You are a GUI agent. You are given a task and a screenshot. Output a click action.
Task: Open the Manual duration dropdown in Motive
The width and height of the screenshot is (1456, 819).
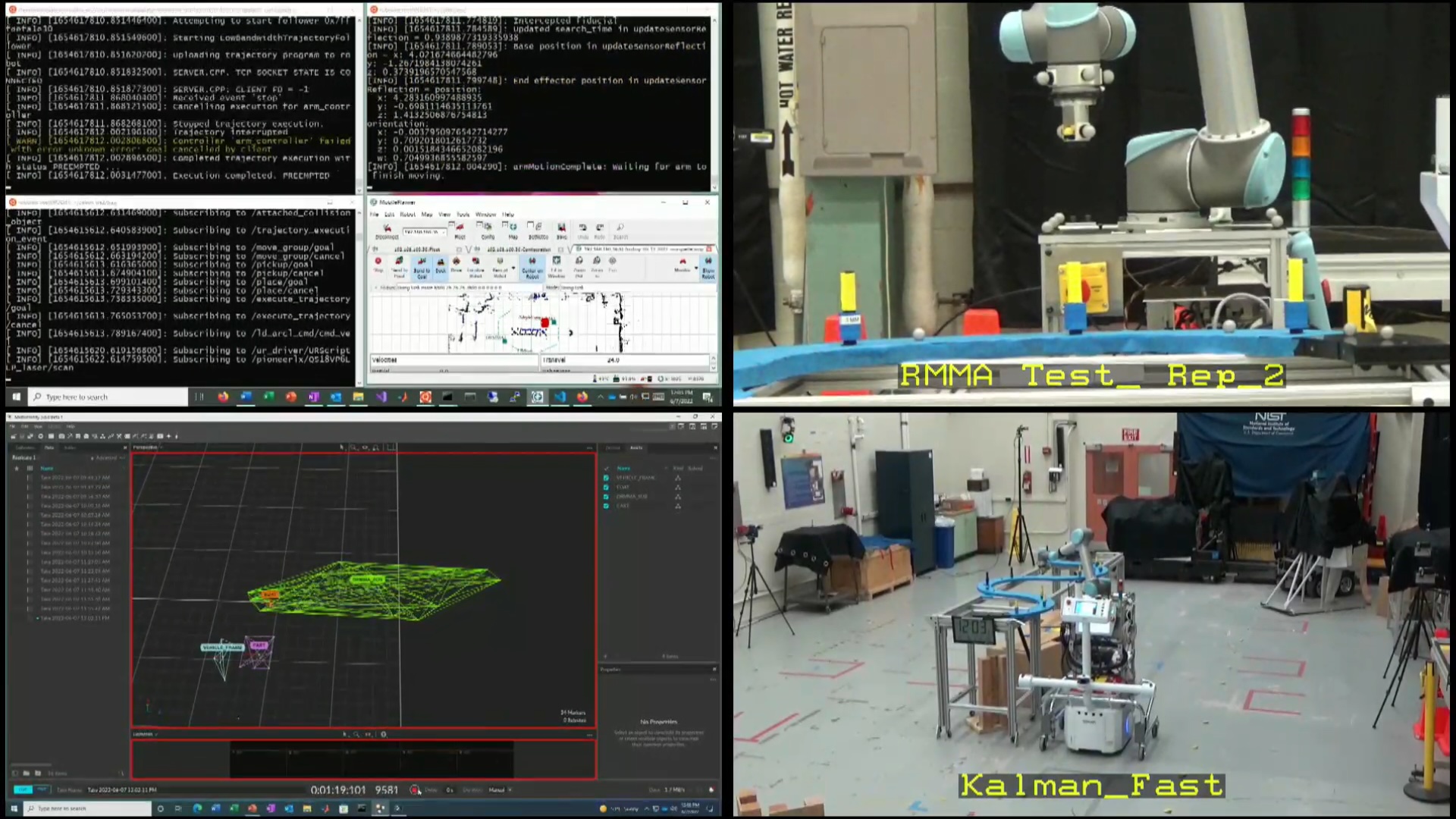[x=500, y=789]
